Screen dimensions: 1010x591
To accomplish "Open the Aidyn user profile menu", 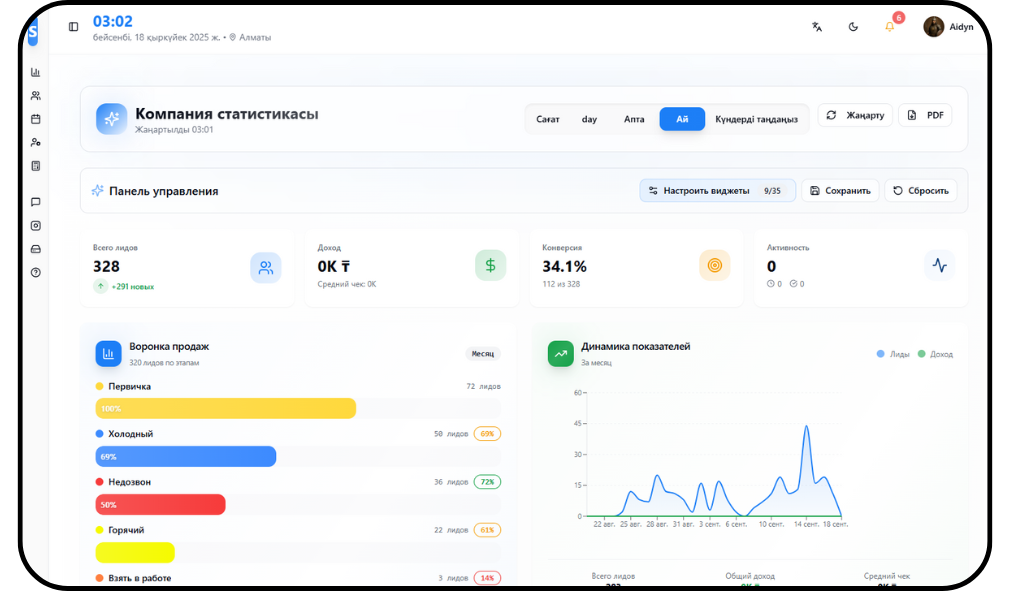I will click(x=948, y=27).
